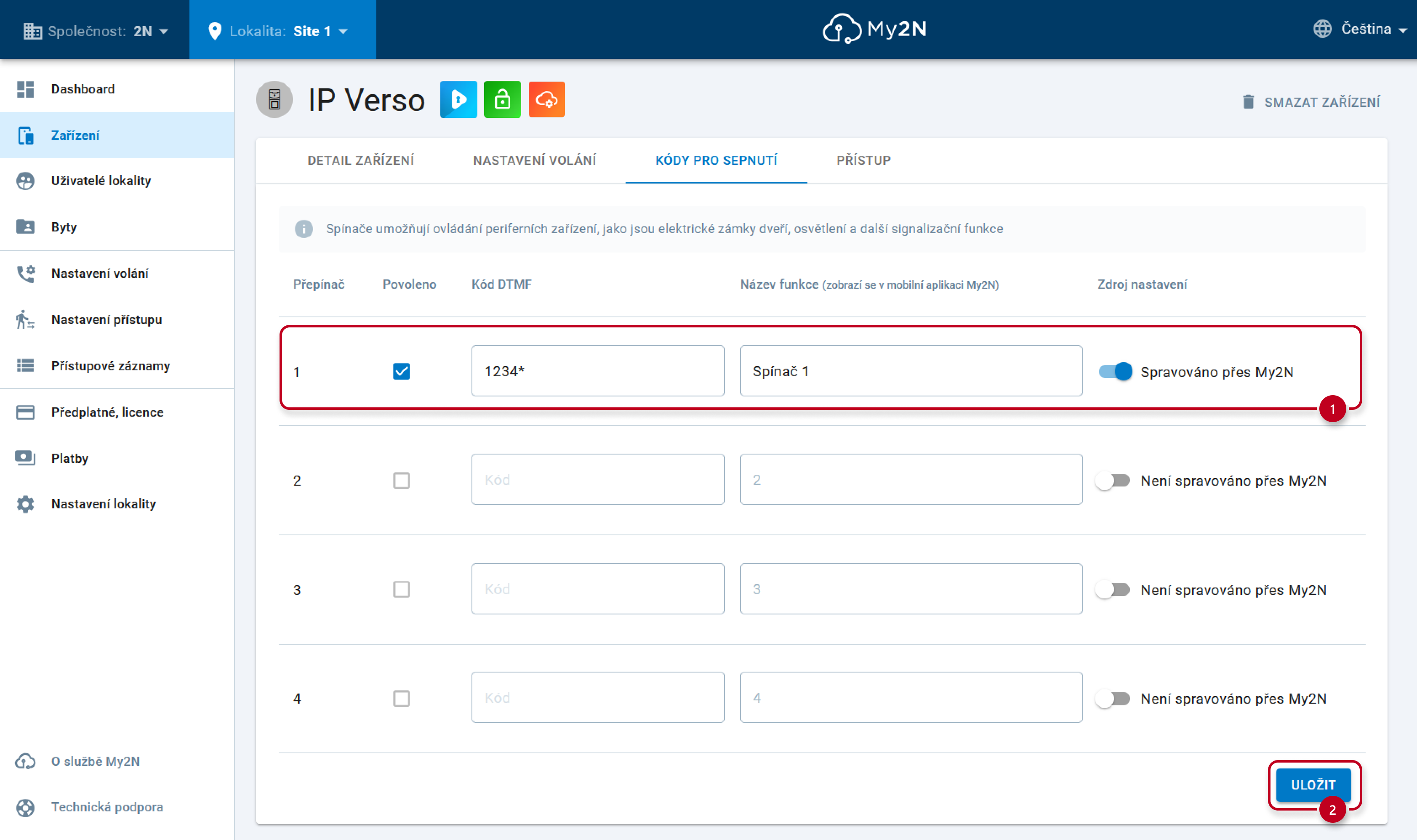
Task: Click the location pin icon
Action: point(215,31)
